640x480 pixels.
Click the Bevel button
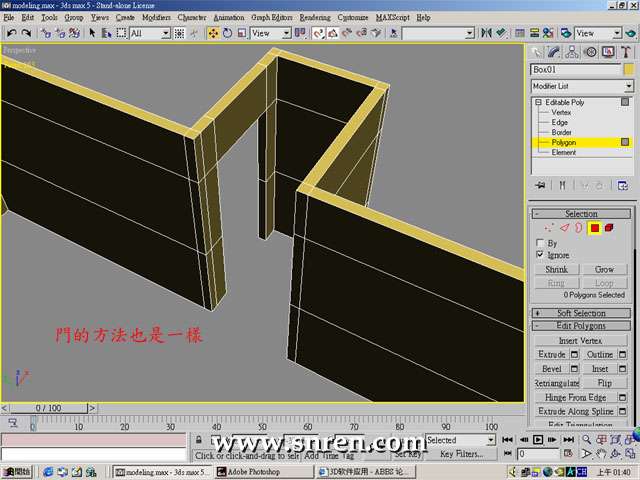(x=552, y=369)
